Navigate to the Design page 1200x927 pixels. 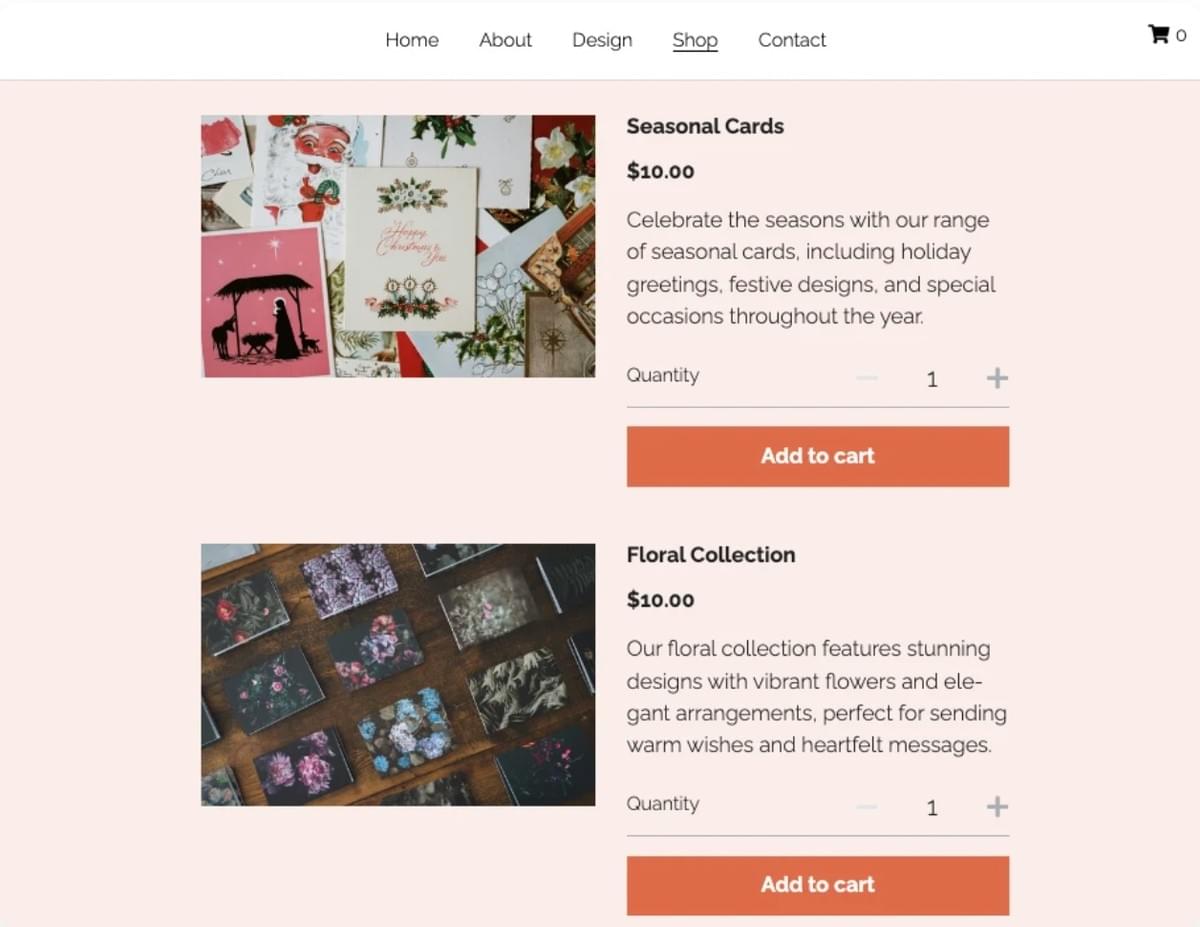(602, 40)
